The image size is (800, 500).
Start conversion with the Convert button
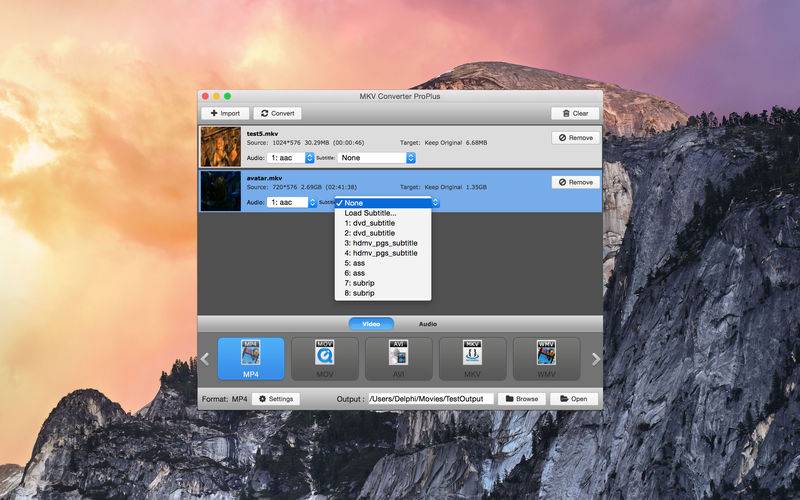(x=278, y=113)
